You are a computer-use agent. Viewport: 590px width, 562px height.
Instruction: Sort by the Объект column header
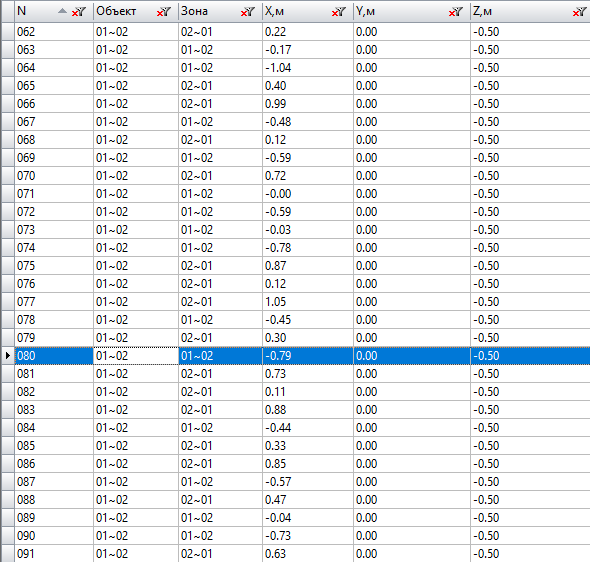click(116, 11)
